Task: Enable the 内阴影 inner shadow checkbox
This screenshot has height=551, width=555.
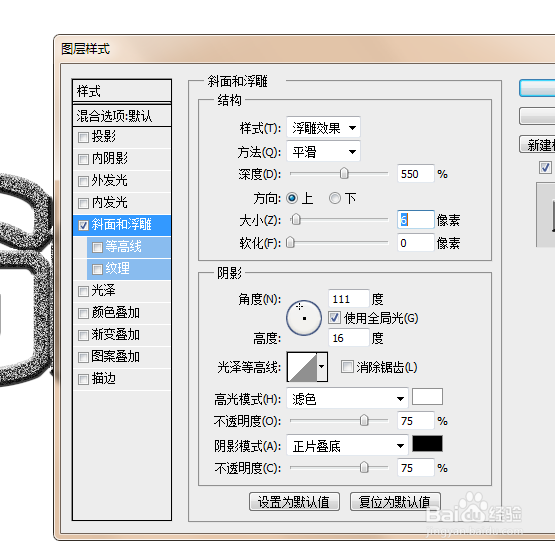Action: tap(83, 159)
